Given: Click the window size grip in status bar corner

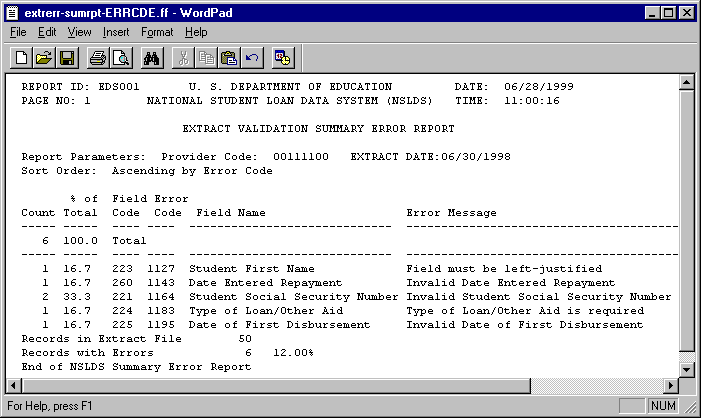Looking at the screenshot, I should coord(690,406).
